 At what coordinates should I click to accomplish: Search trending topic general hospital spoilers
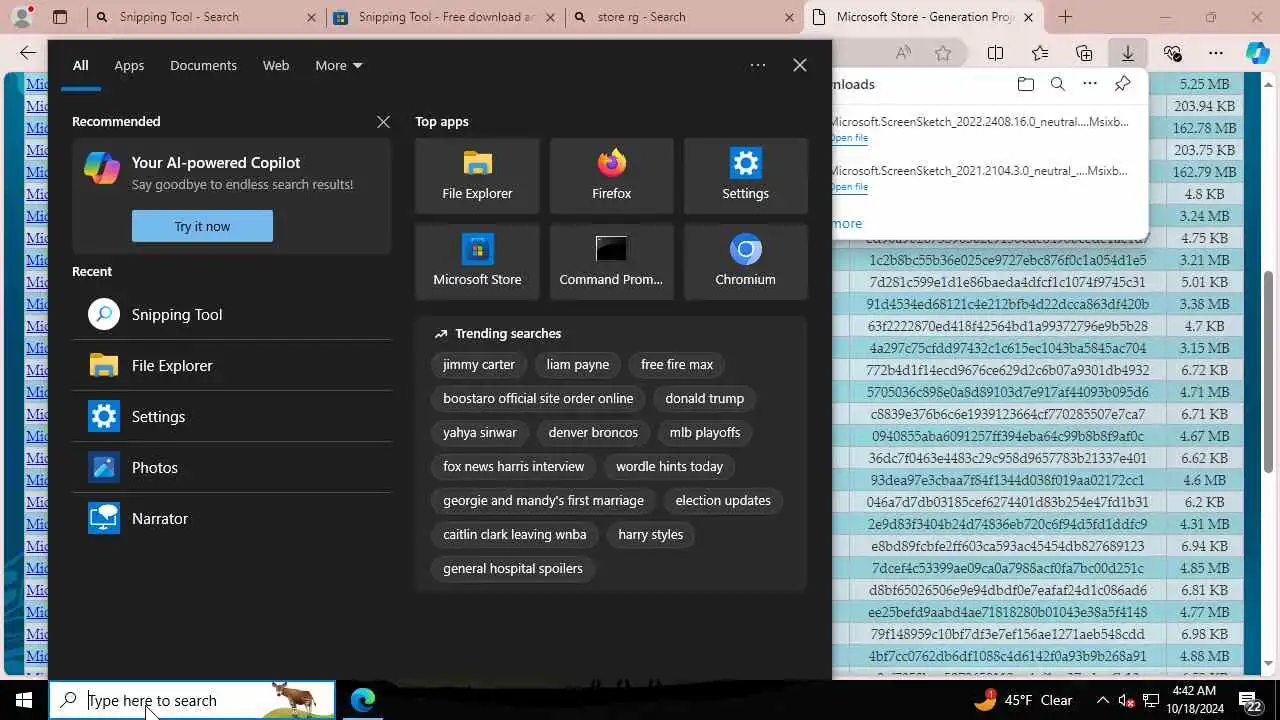(x=513, y=568)
